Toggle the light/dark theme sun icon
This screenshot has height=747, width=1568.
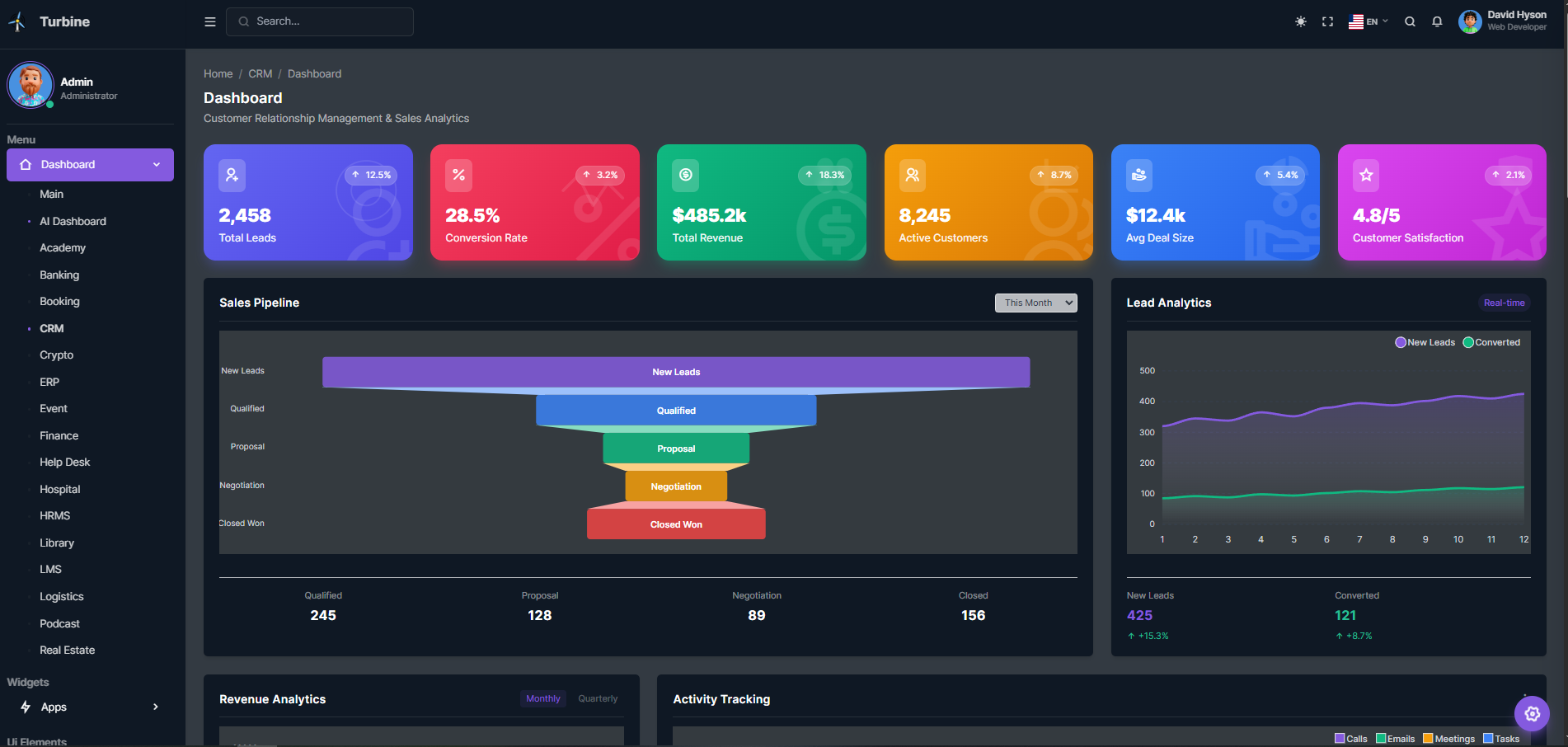click(x=1300, y=21)
